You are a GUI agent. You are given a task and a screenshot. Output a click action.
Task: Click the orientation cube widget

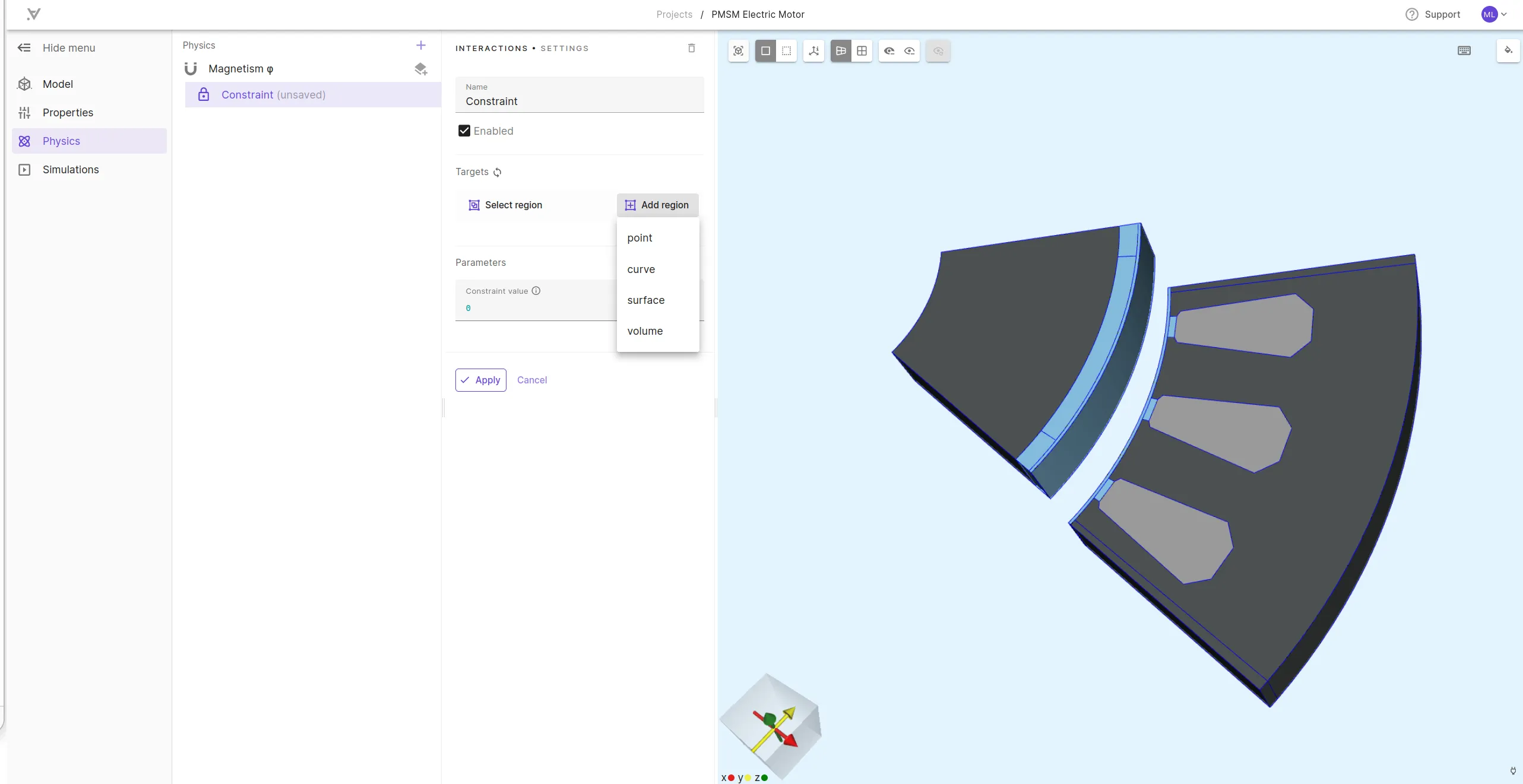click(770, 726)
